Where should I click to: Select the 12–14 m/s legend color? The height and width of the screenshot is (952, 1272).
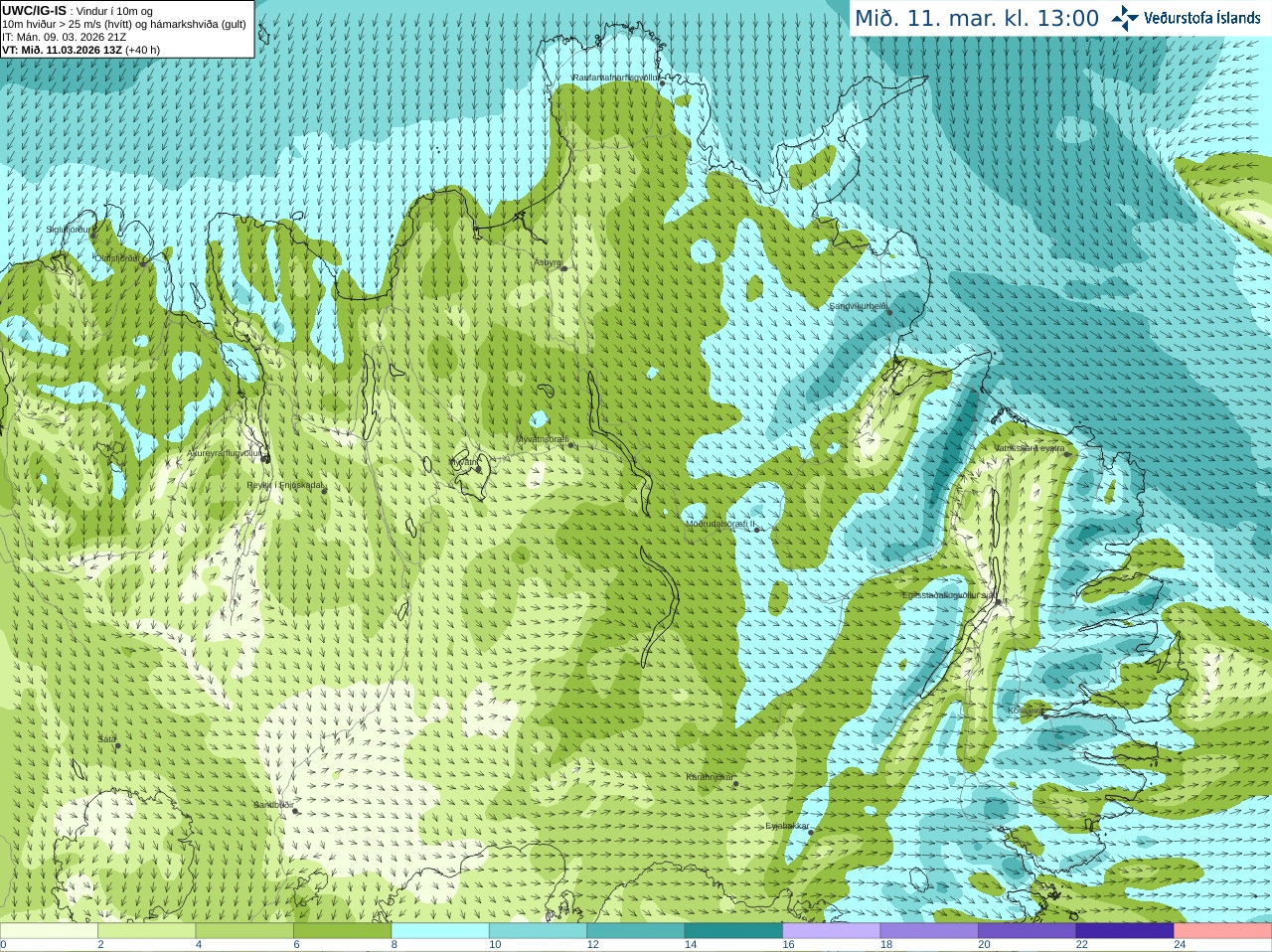tap(636, 931)
